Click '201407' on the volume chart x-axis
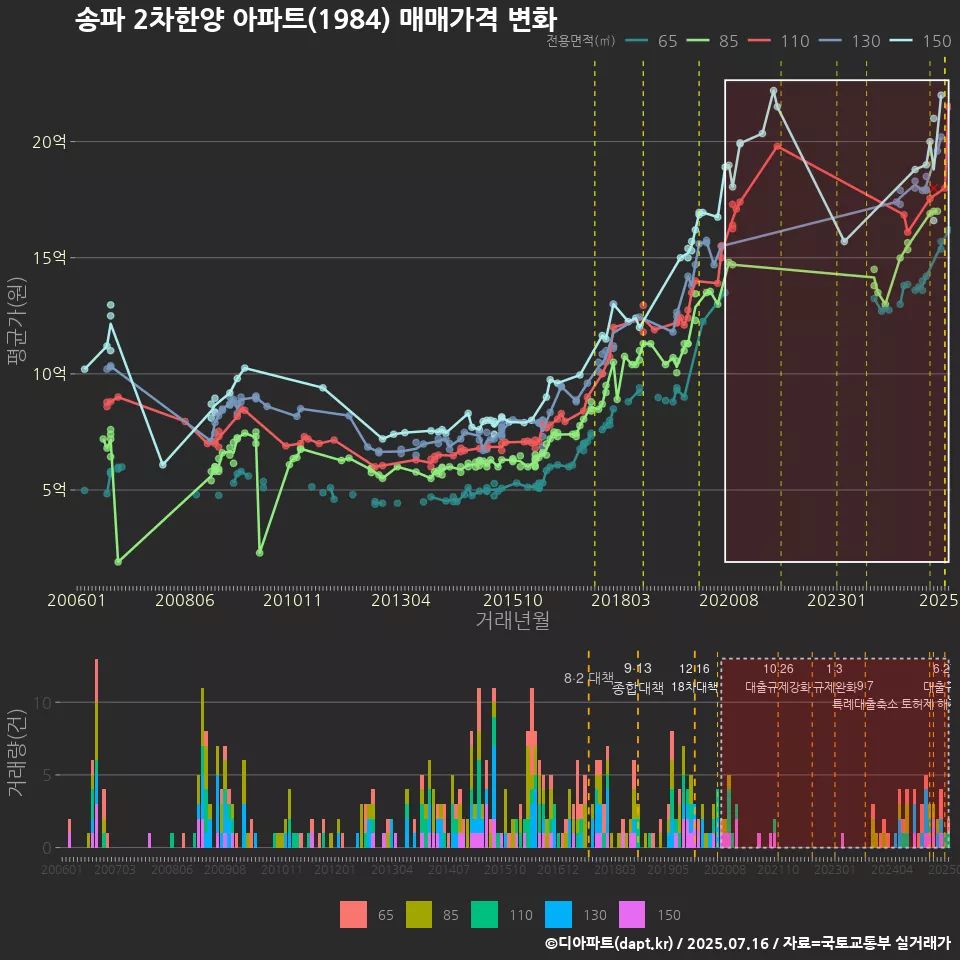Screen dimensions: 960x960 point(449,869)
